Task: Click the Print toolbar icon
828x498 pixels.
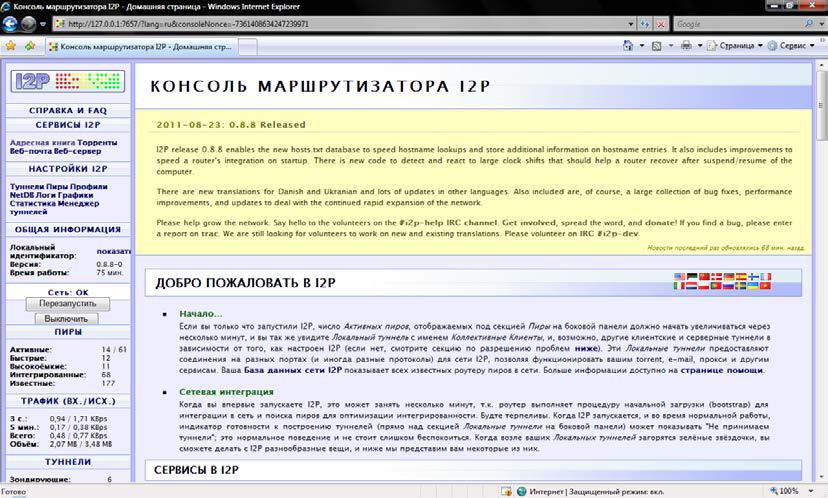Action: pyautogui.click(x=686, y=46)
